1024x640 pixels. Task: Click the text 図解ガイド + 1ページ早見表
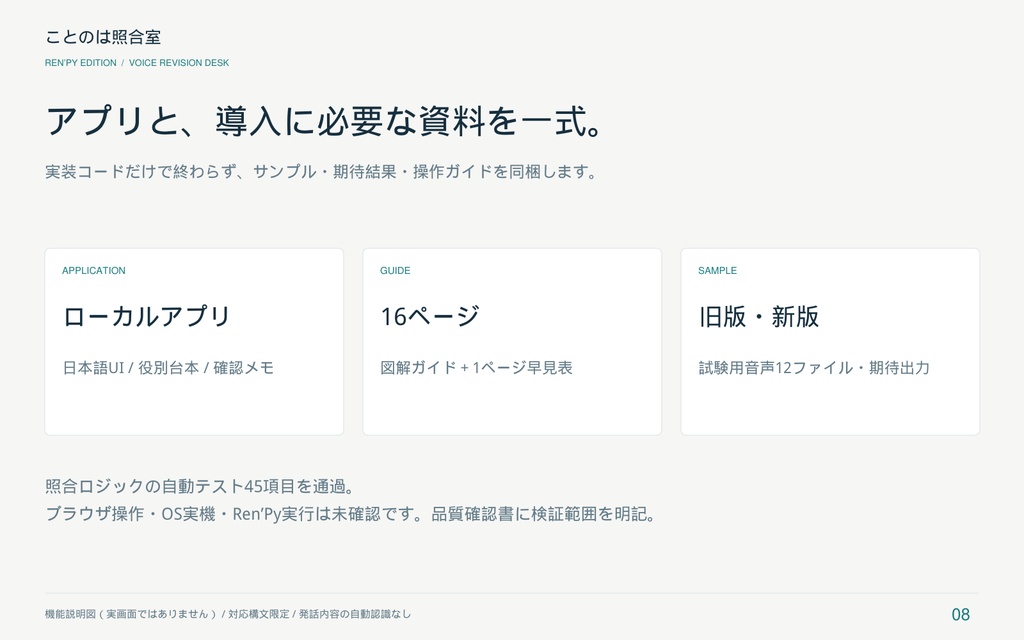coord(476,368)
